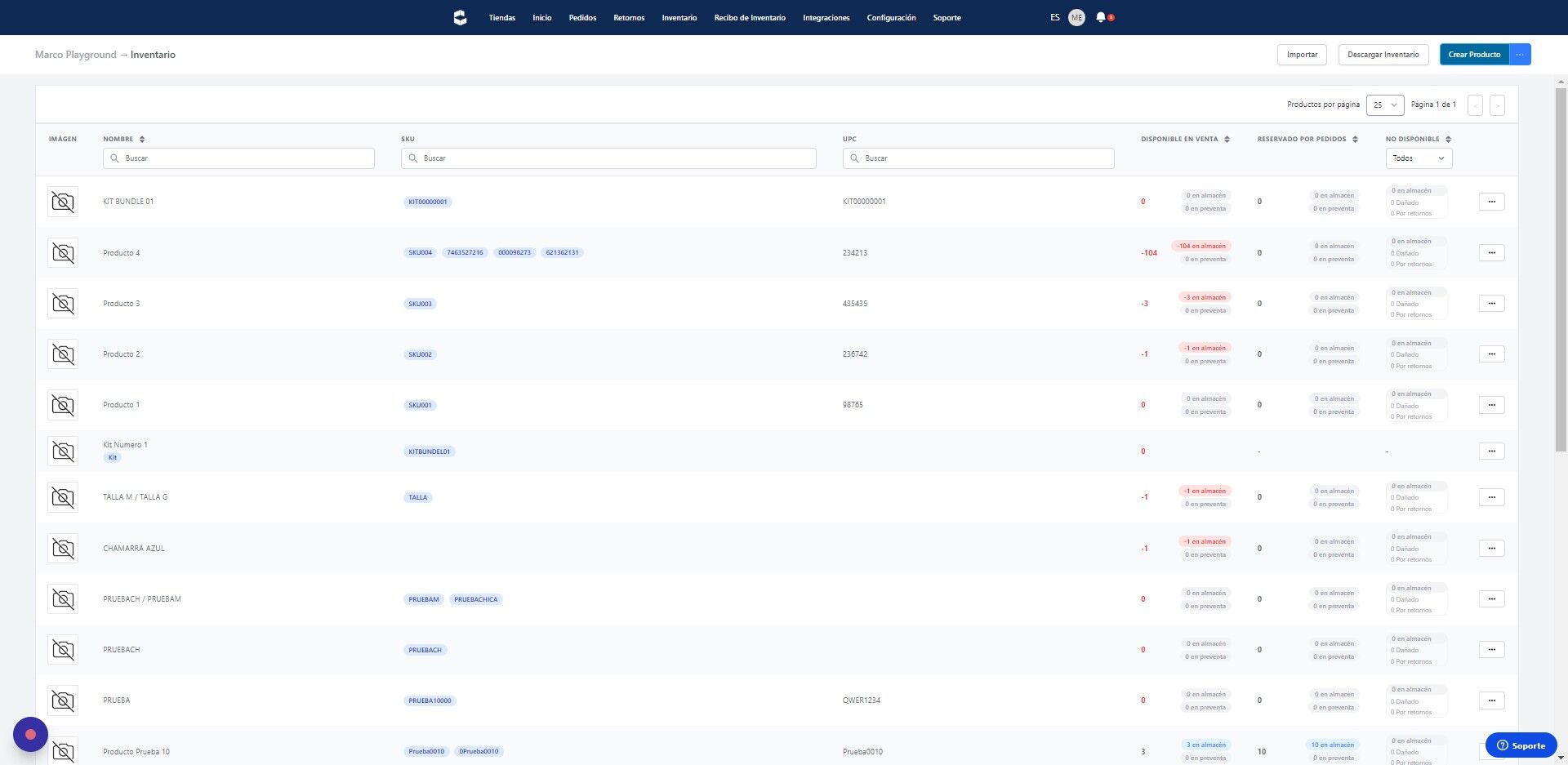Open the row actions menu for KIT BUNDLE 01
The height and width of the screenshot is (765, 1568).
(x=1491, y=202)
